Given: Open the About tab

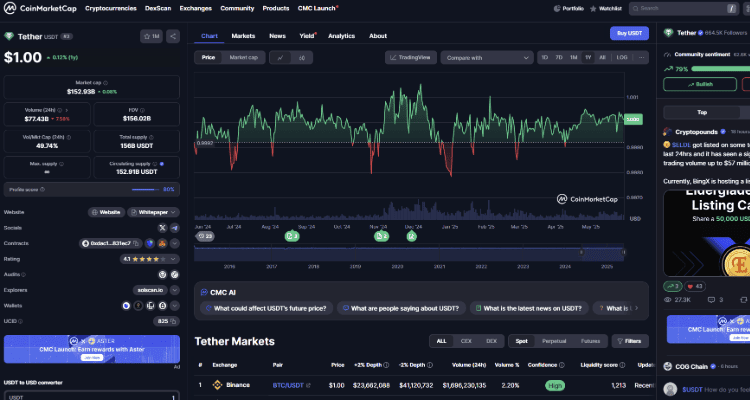Looking at the screenshot, I should (378, 36).
